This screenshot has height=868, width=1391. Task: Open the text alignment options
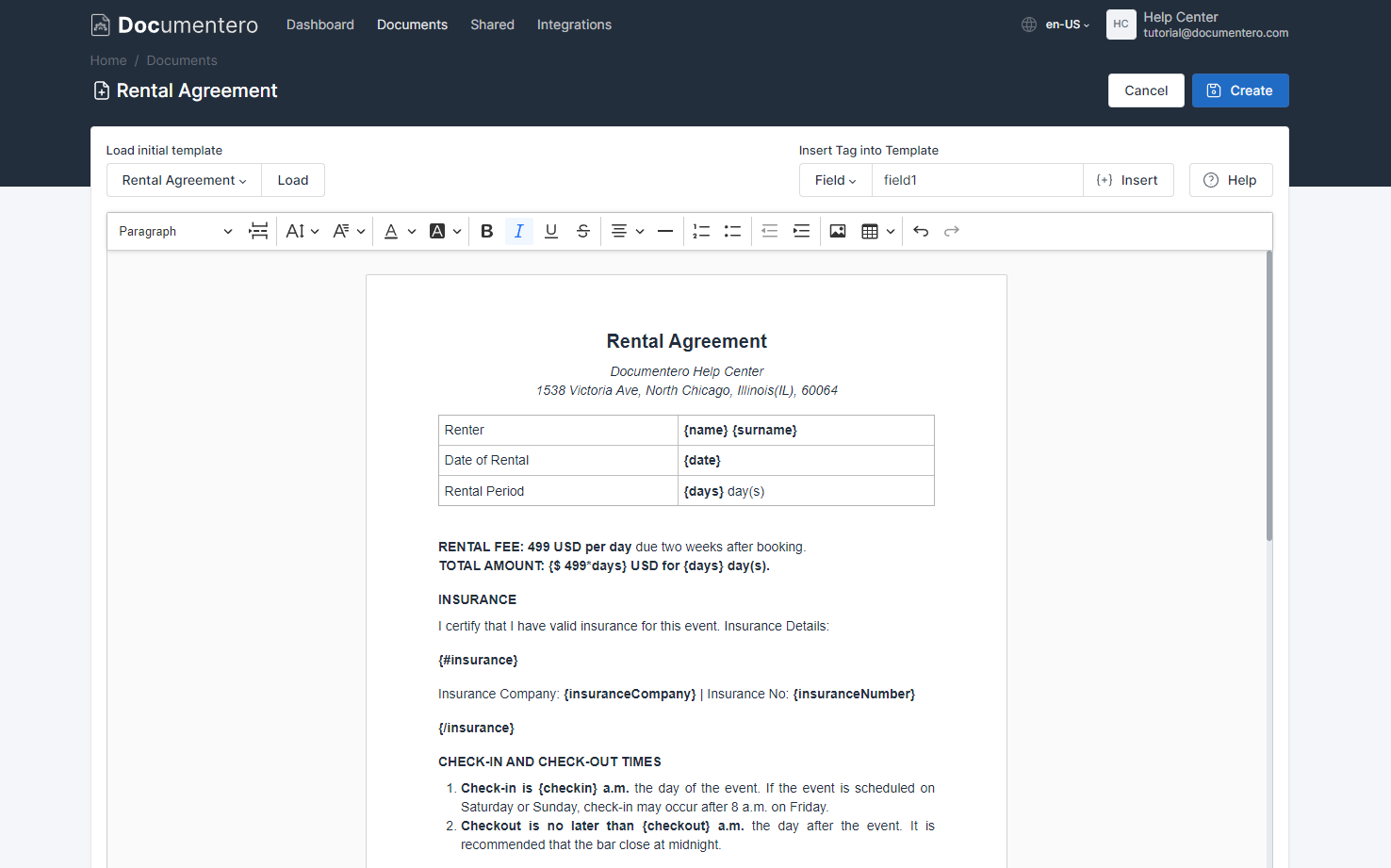627,230
